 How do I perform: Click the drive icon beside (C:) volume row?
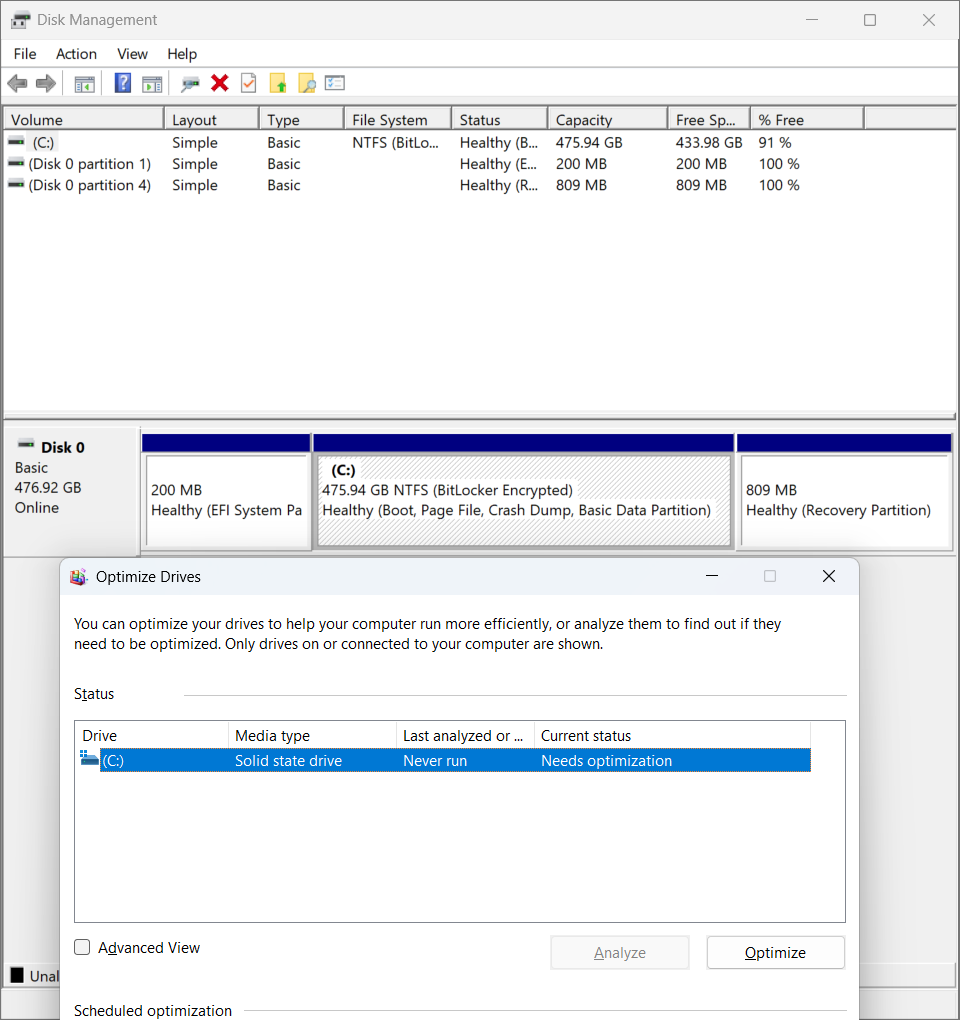[x=16, y=142]
